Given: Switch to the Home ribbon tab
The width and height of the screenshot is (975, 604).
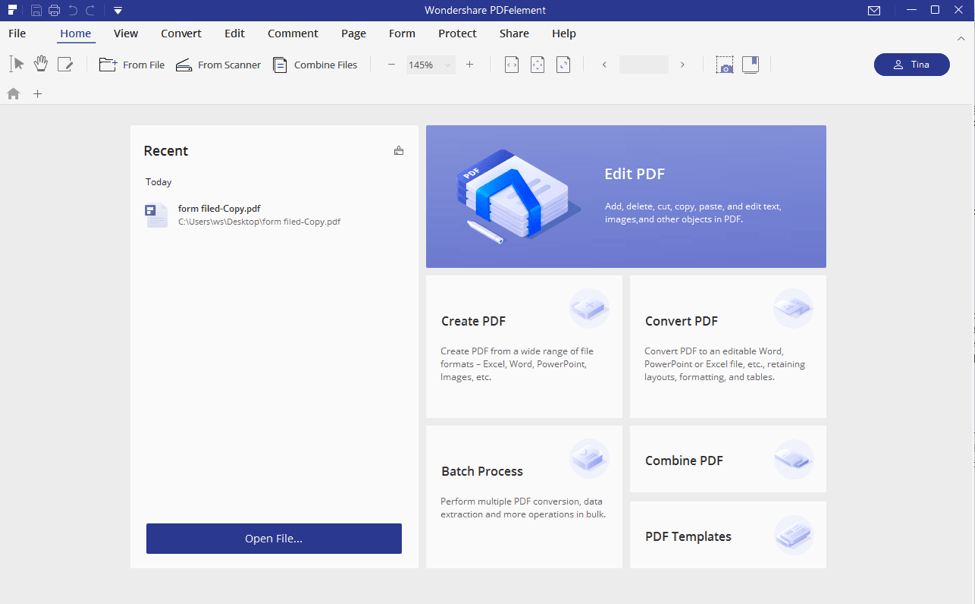Looking at the screenshot, I should coord(75,34).
